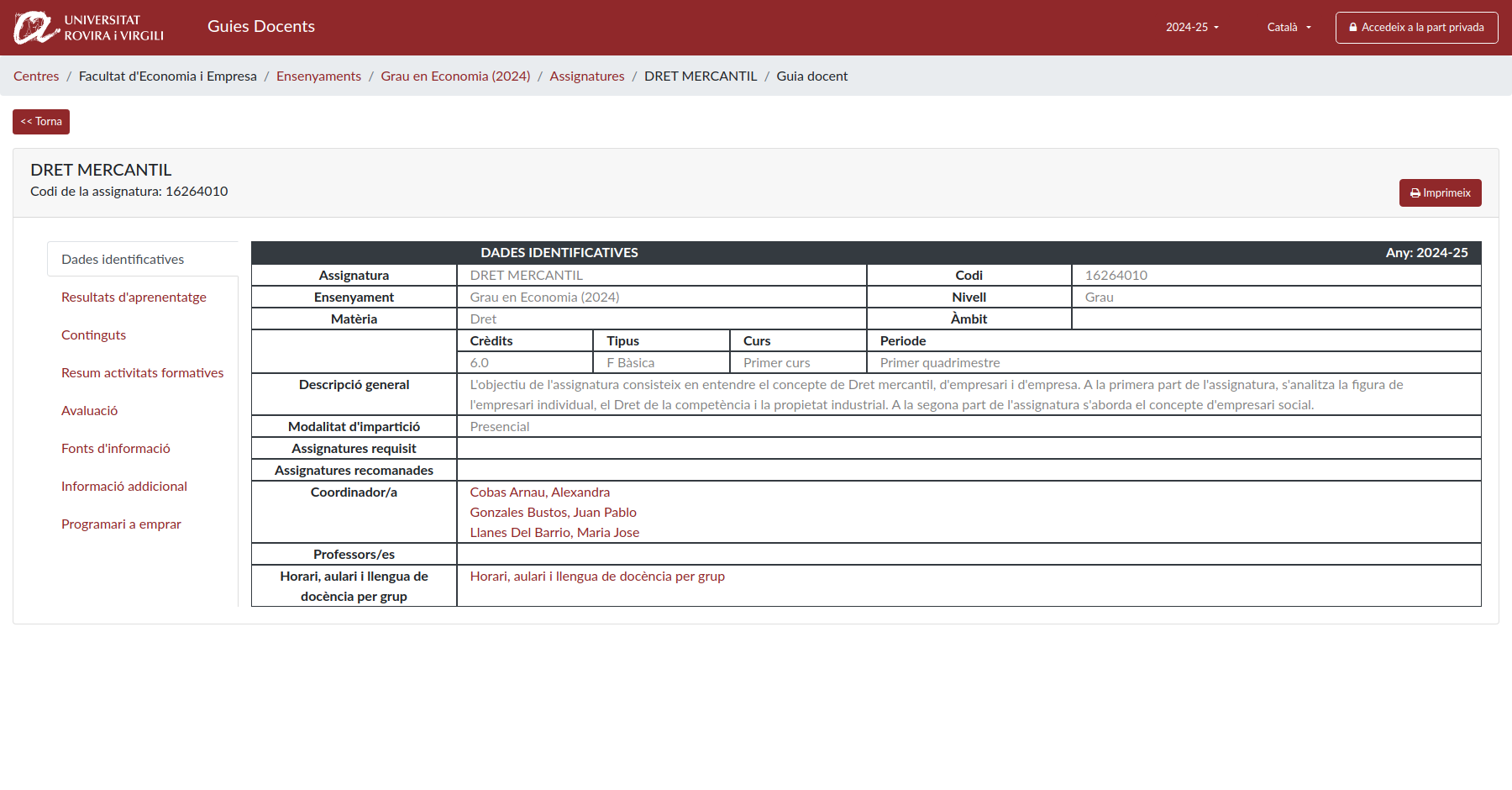Click the printer icon on the Imprimeix button

(1415, 192)
